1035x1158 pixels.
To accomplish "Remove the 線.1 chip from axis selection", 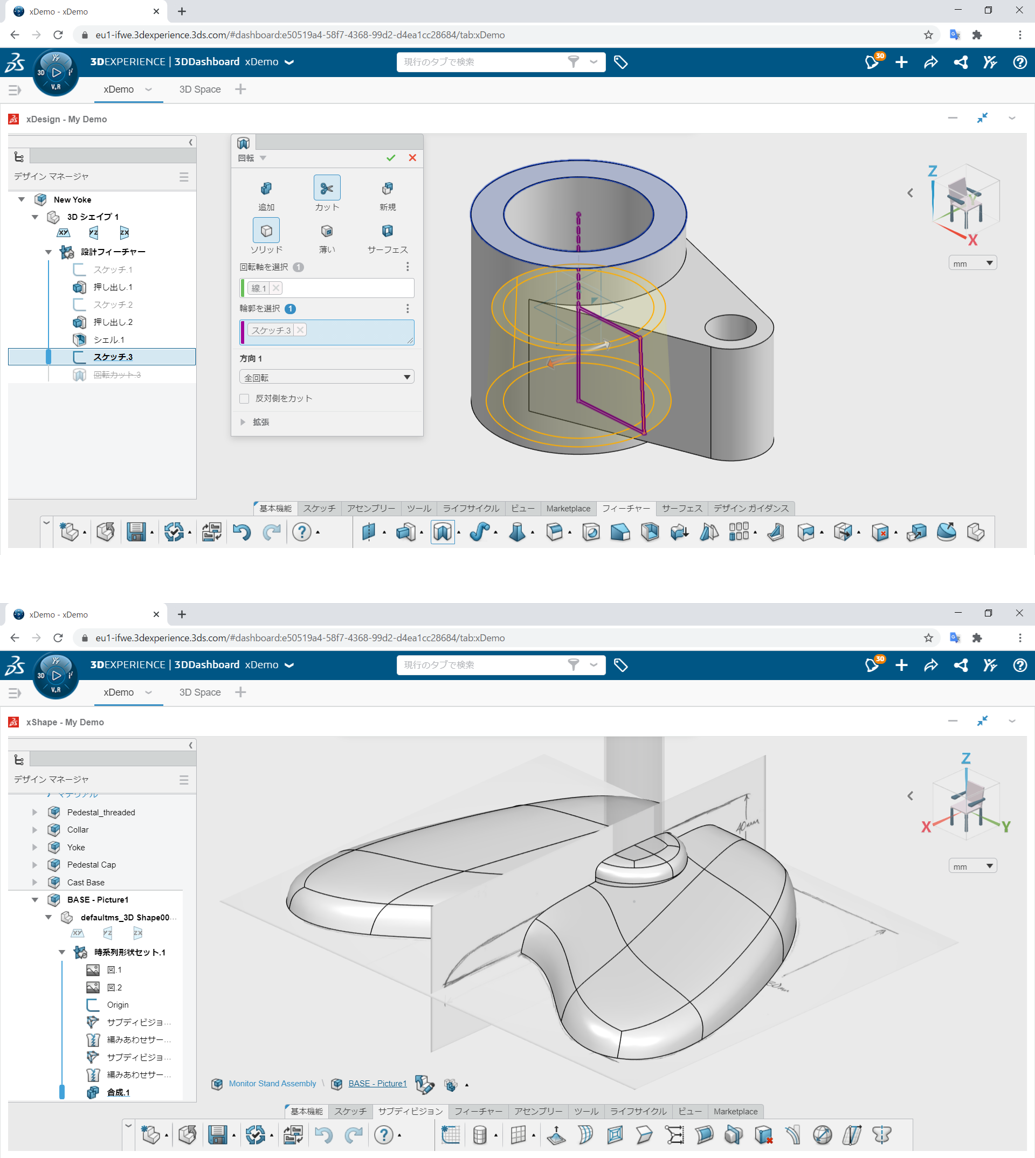I will click(276, 288).
